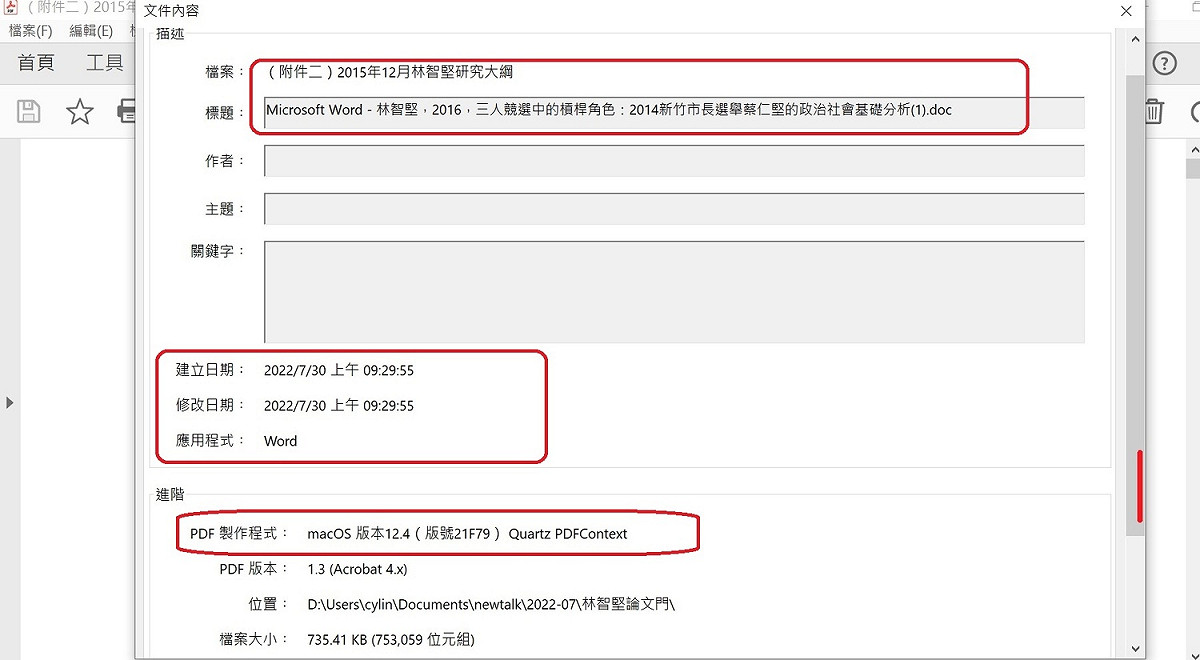Switch to the 首頁 tab in Acrobat

[37, 63]
